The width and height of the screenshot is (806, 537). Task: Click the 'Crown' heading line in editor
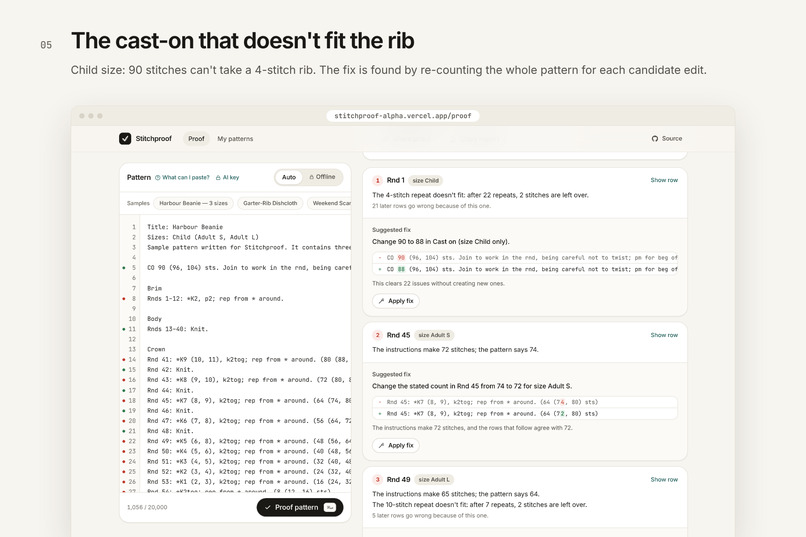point(156,349)
